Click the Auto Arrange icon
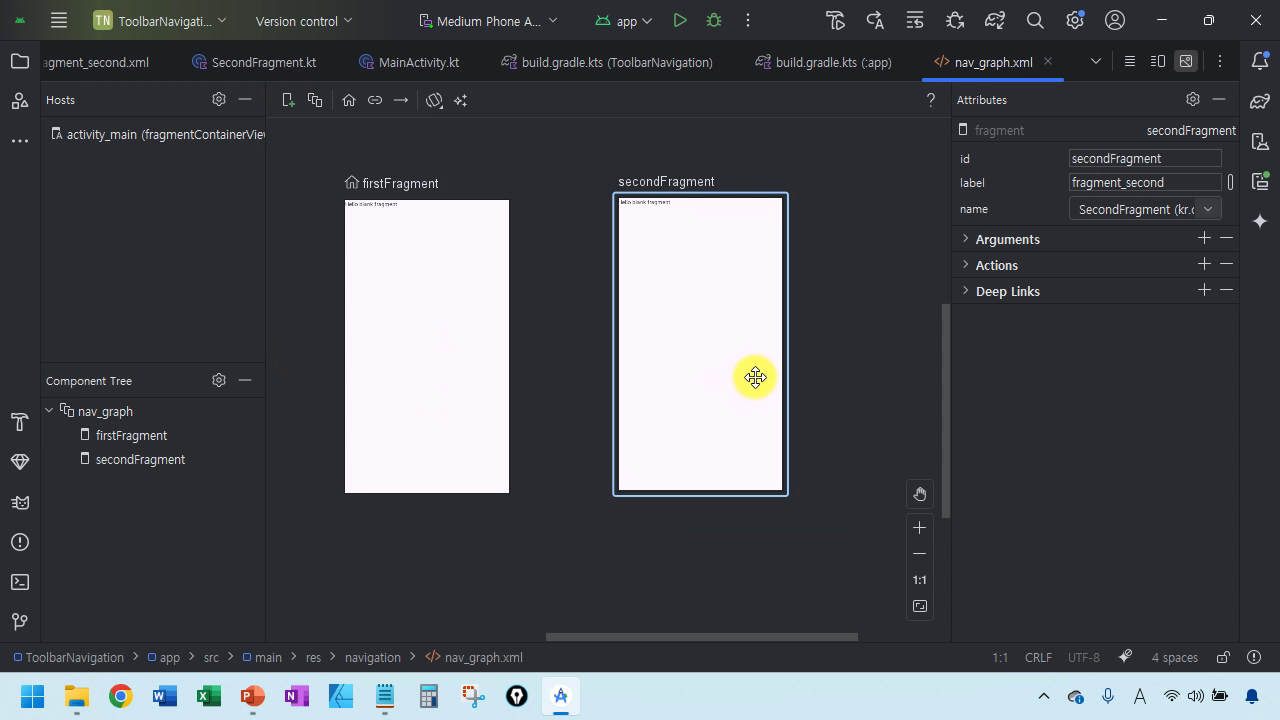1280x720 pixels. tap(460, 100)
